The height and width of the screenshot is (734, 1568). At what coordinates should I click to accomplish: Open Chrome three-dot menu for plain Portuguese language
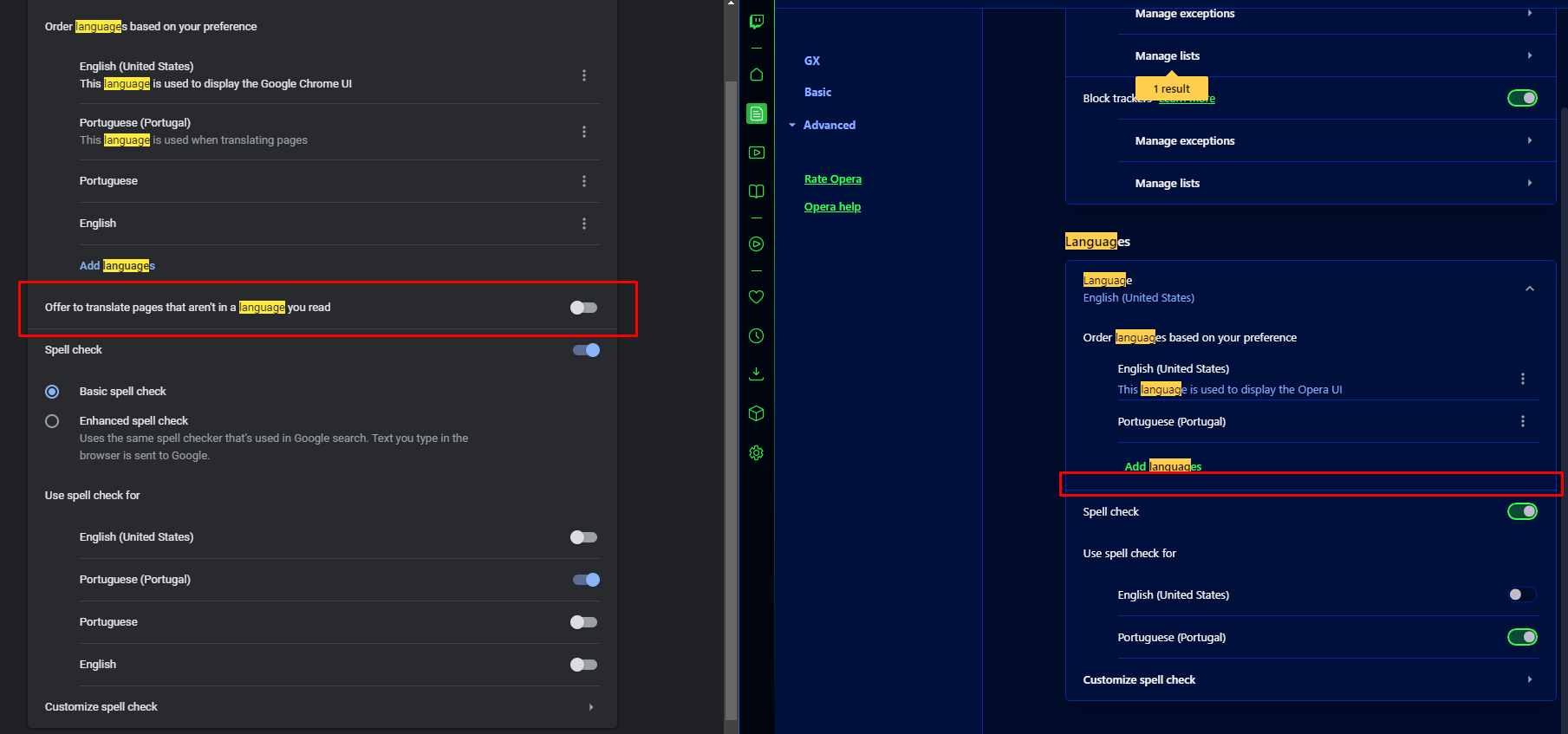584,181
